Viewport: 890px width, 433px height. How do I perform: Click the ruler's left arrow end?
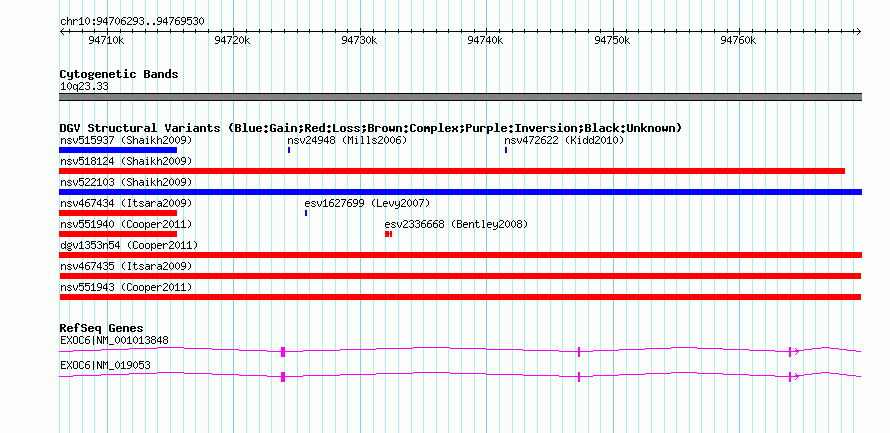point(62,31)
